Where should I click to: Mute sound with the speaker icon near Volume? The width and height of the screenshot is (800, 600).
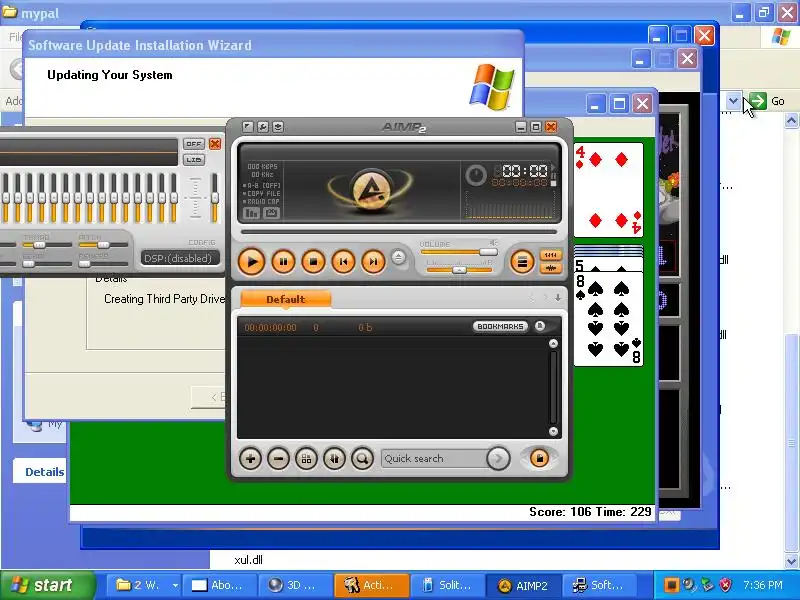[x=493, y=243]
